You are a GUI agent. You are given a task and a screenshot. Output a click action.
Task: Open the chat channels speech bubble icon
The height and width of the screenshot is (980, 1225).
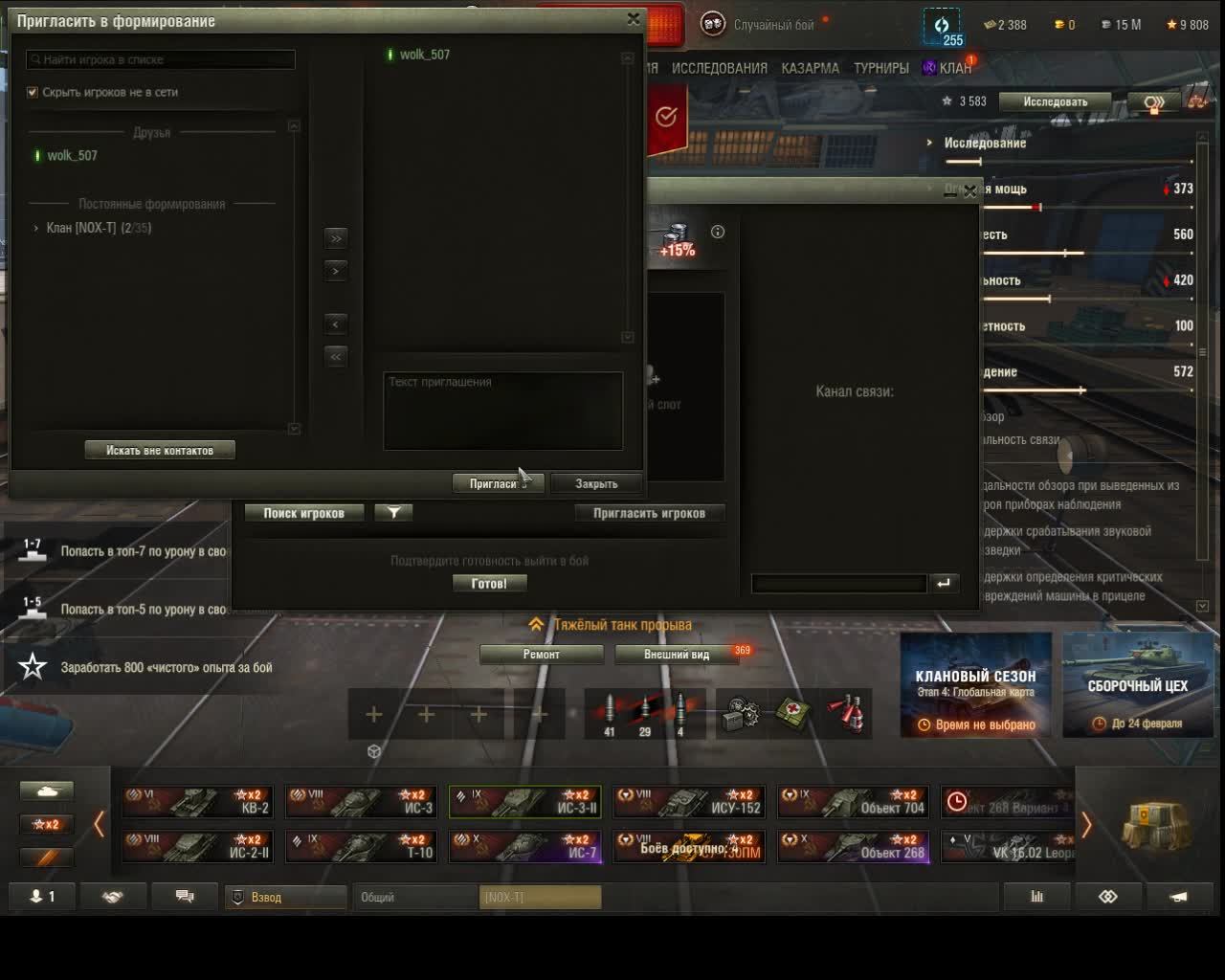point(185,897)
